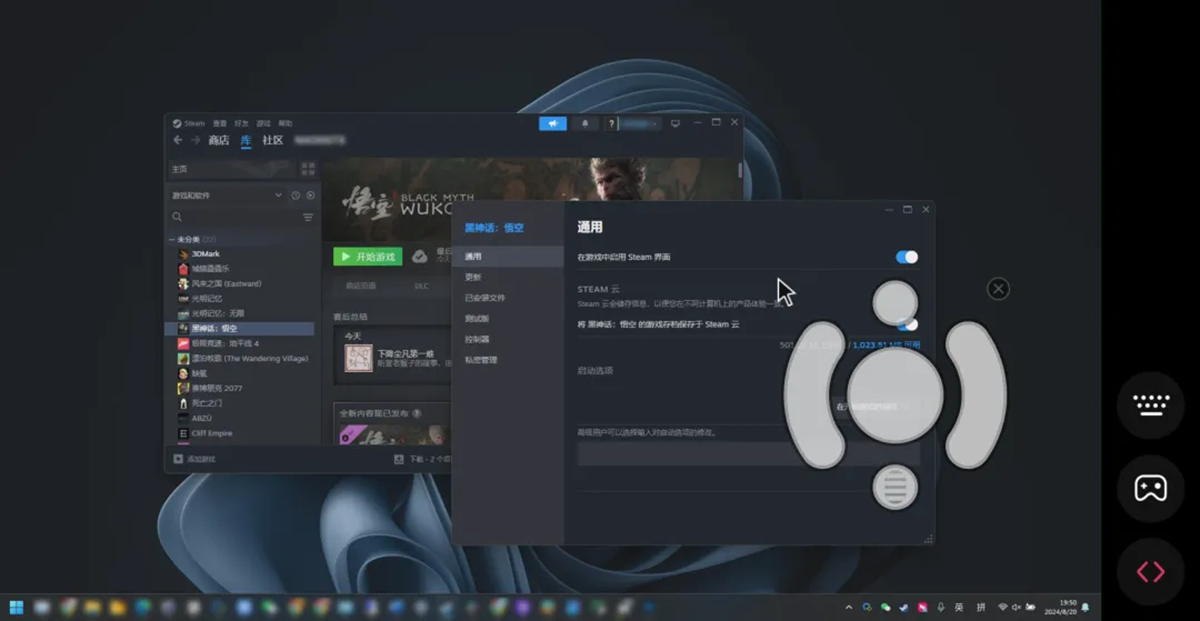Open the Steam menu in title bar
This screenshot has height=621, width=1200.
pyautogui.click(x=189, y=123)
